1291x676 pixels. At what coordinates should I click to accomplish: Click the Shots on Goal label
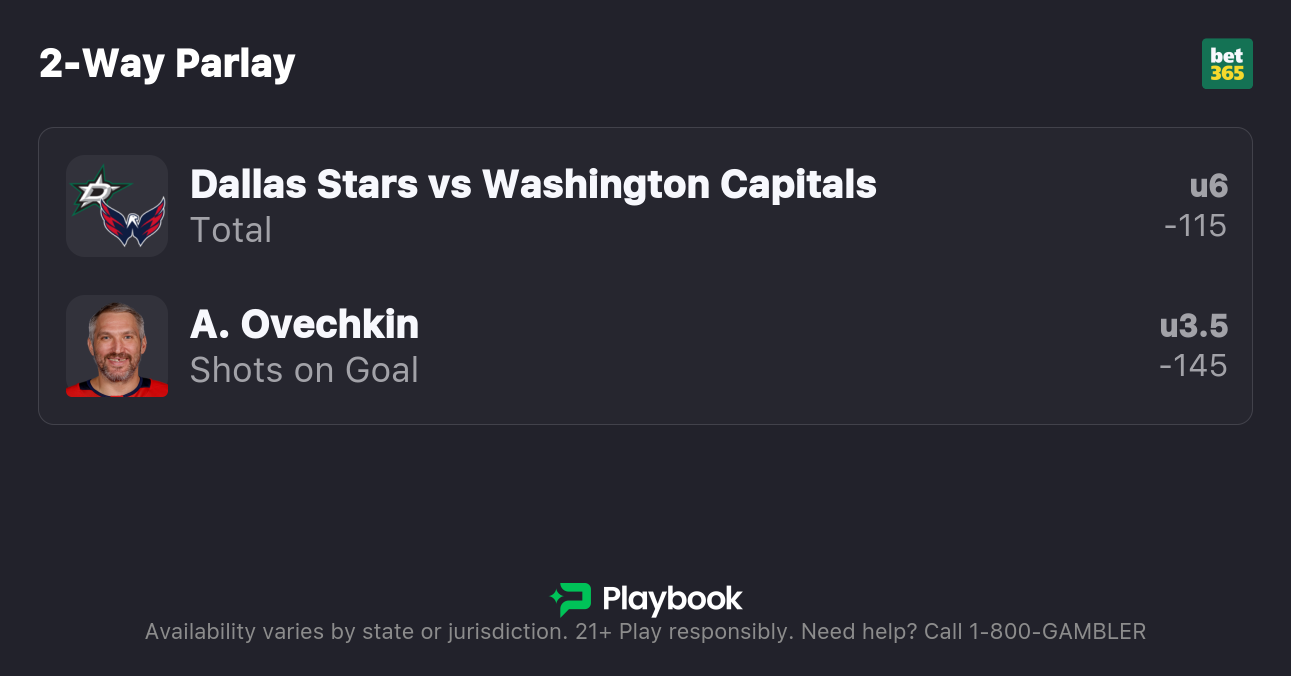(304, 370)
